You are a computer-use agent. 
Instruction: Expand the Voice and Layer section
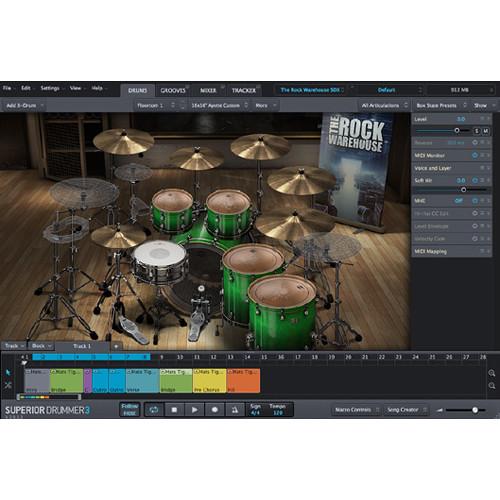click(488, 168)
